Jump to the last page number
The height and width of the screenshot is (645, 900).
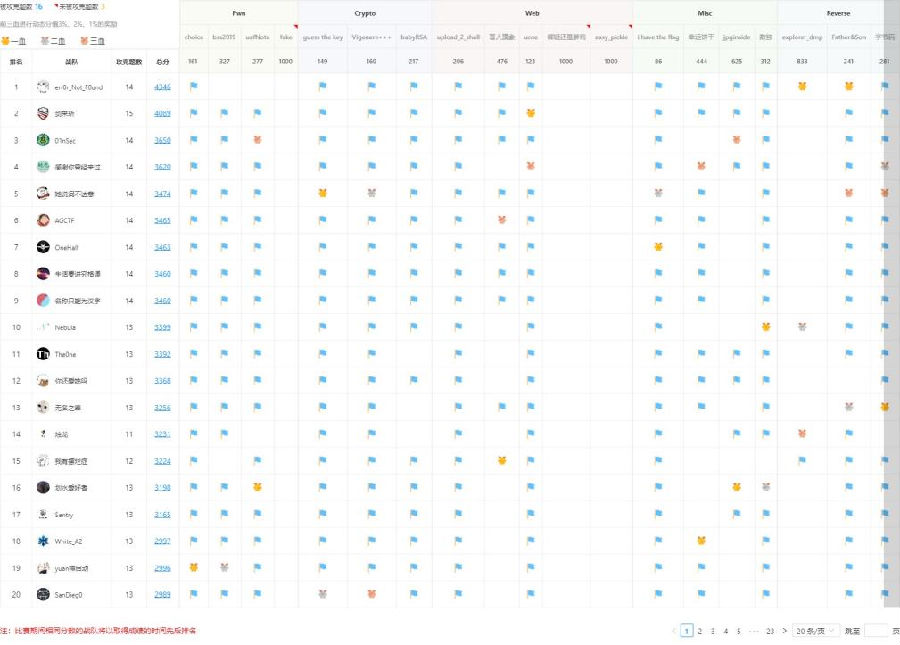(x=770, y=631)
